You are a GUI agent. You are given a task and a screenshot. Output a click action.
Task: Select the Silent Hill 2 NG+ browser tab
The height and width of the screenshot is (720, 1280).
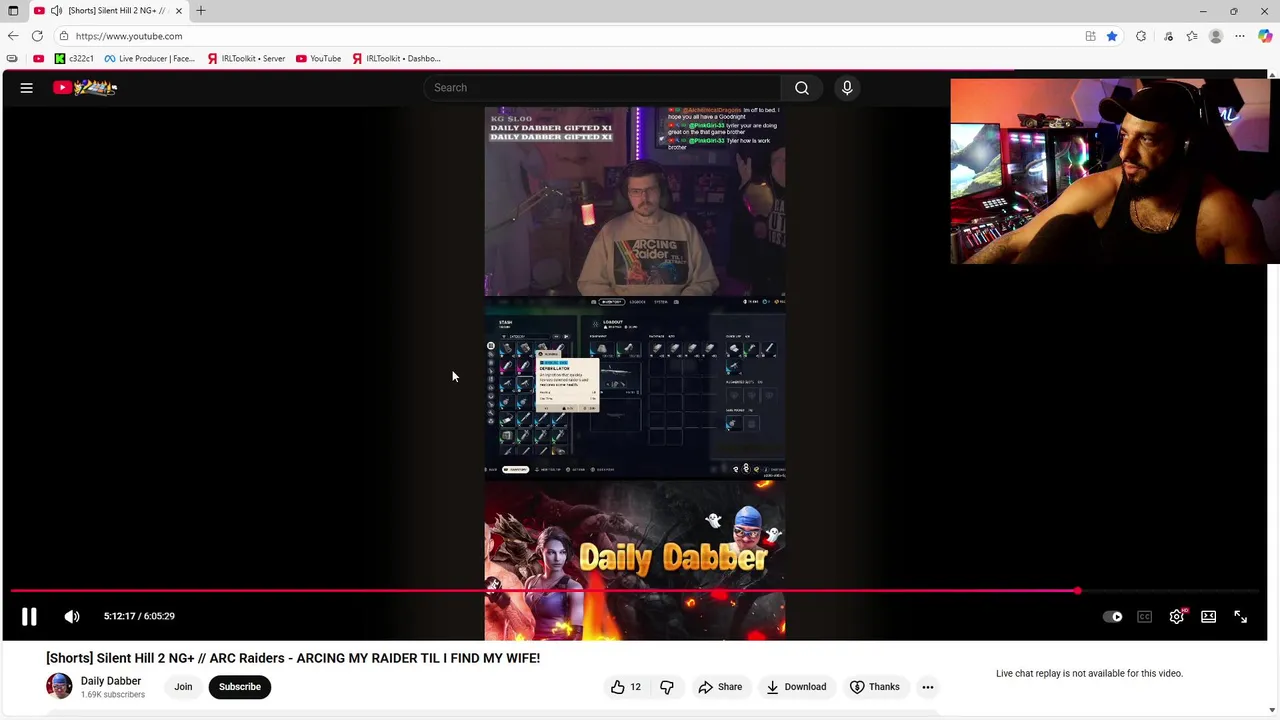110,11
